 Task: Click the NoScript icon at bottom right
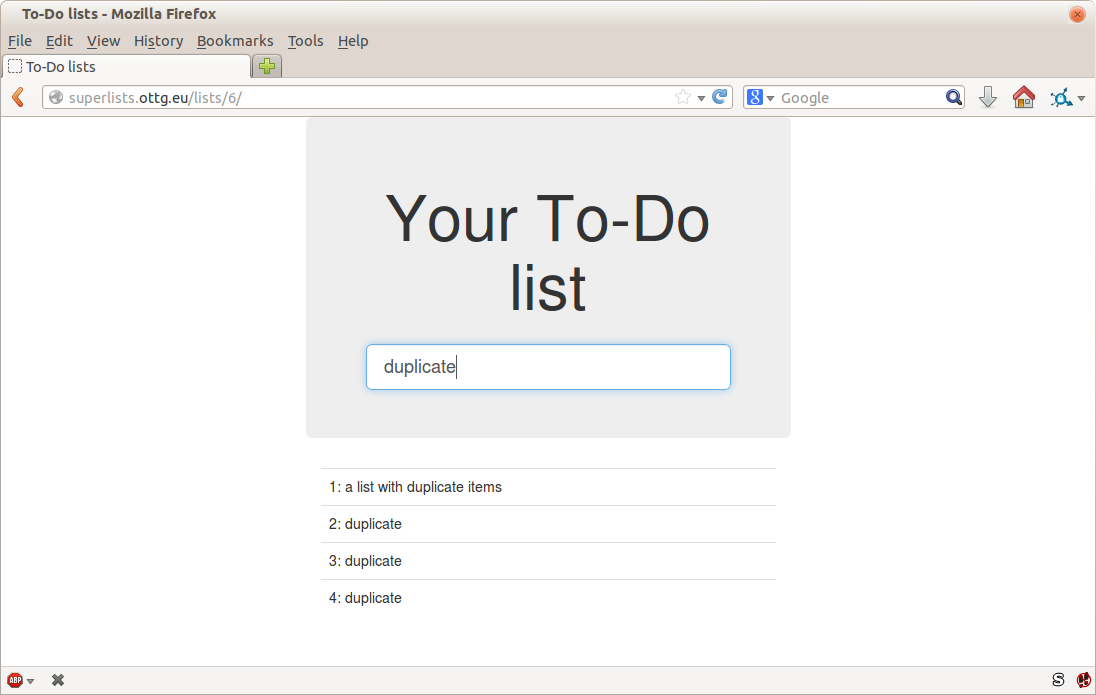coord(1082,679)
